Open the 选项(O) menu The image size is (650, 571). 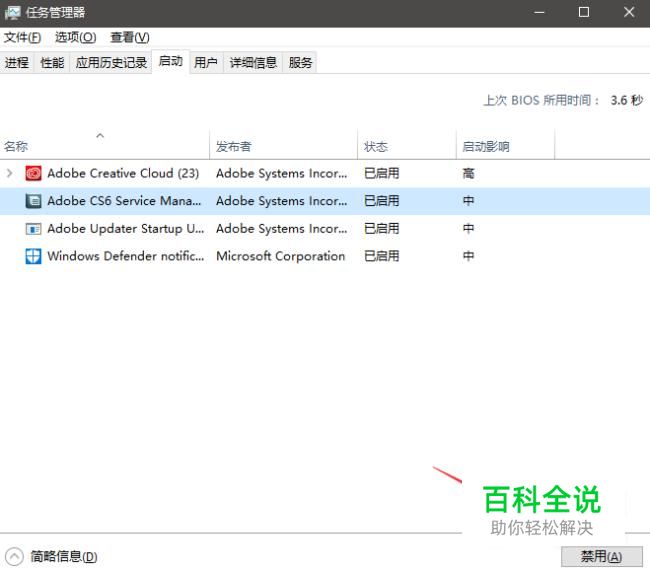75,37
